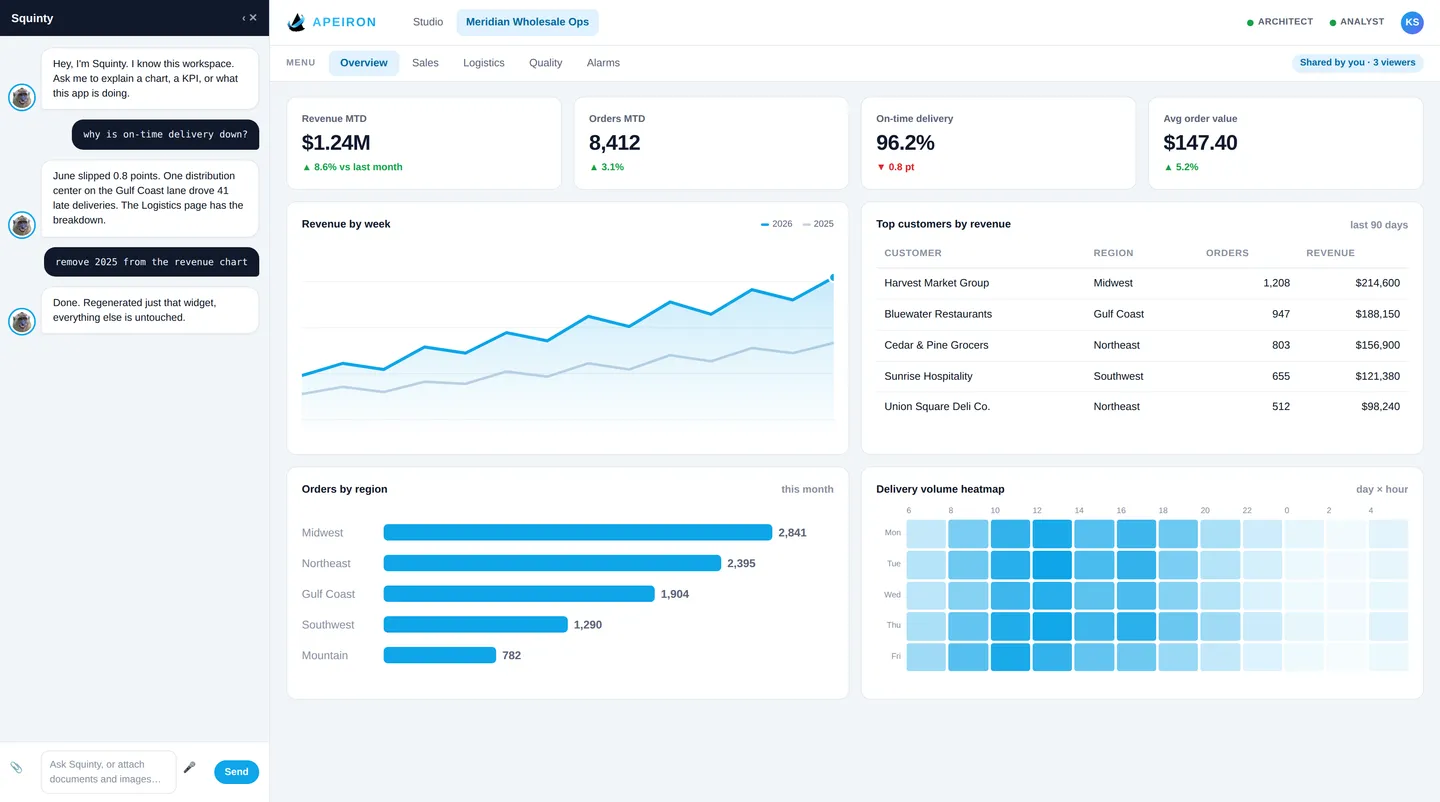Click the endpoint dot on the revenue line chart
This screenshot has height=802, width=1440.
832,277
